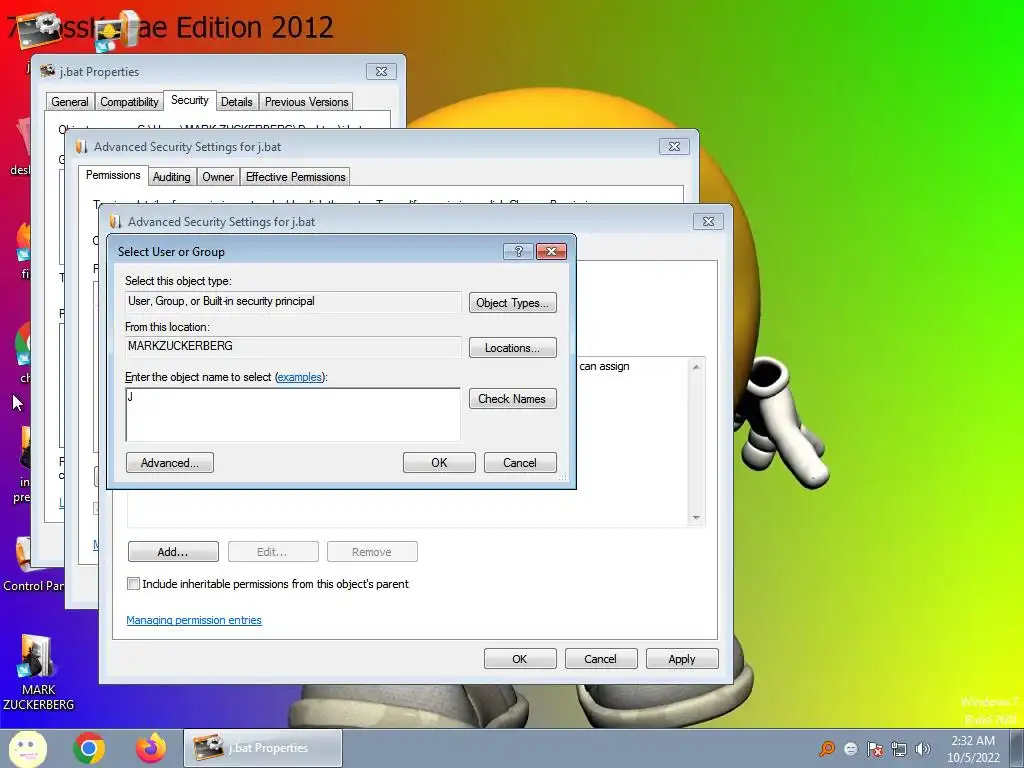Close the Select User or Group dialog
The height and width of the screenshot is (768, 1024).
[x=551, y=251]
